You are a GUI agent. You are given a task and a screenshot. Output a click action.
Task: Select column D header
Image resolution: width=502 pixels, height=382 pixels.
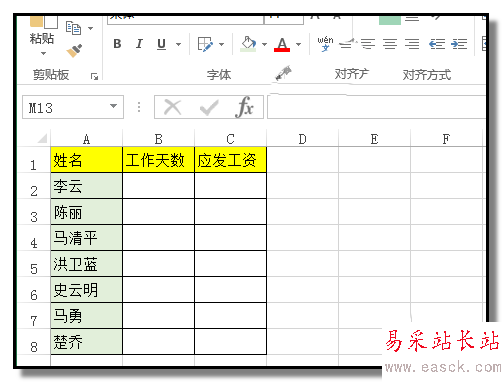click(x=302, y=139)
